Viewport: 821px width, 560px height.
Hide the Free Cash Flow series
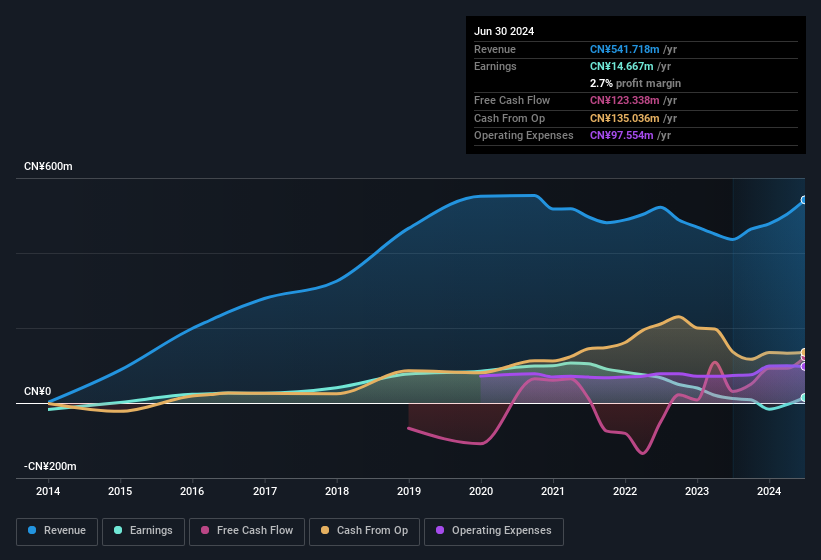point(247,531)
